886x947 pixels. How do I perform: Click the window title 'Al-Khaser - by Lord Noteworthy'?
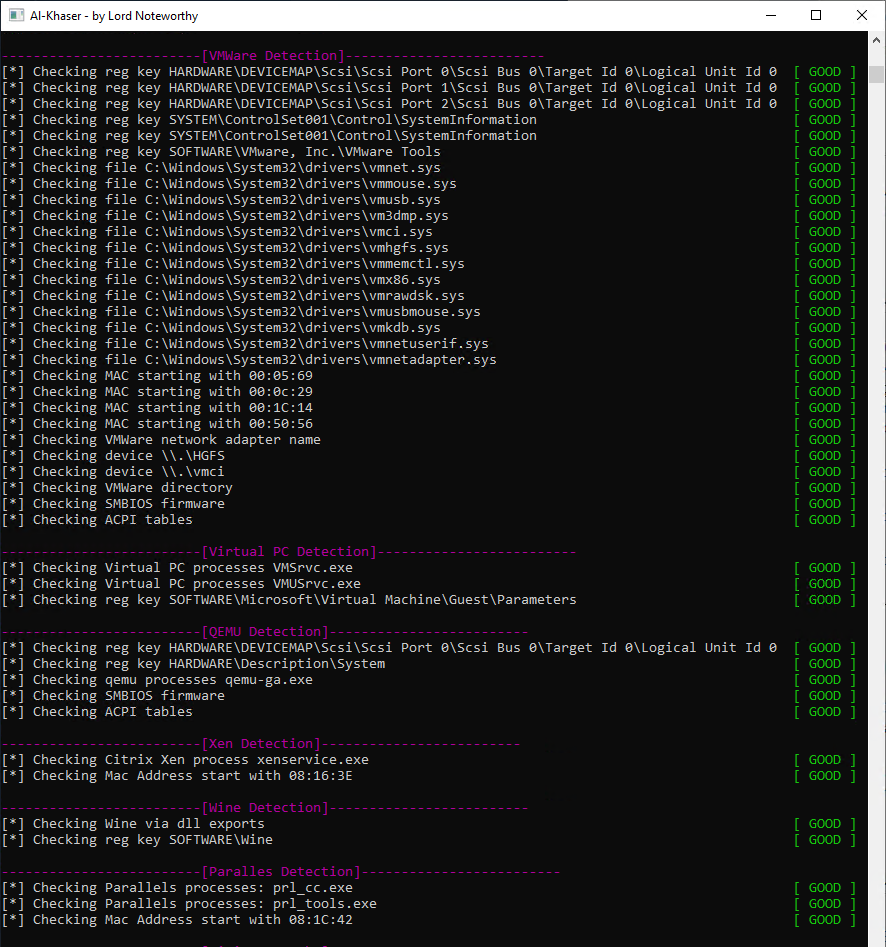coord(114,16)
